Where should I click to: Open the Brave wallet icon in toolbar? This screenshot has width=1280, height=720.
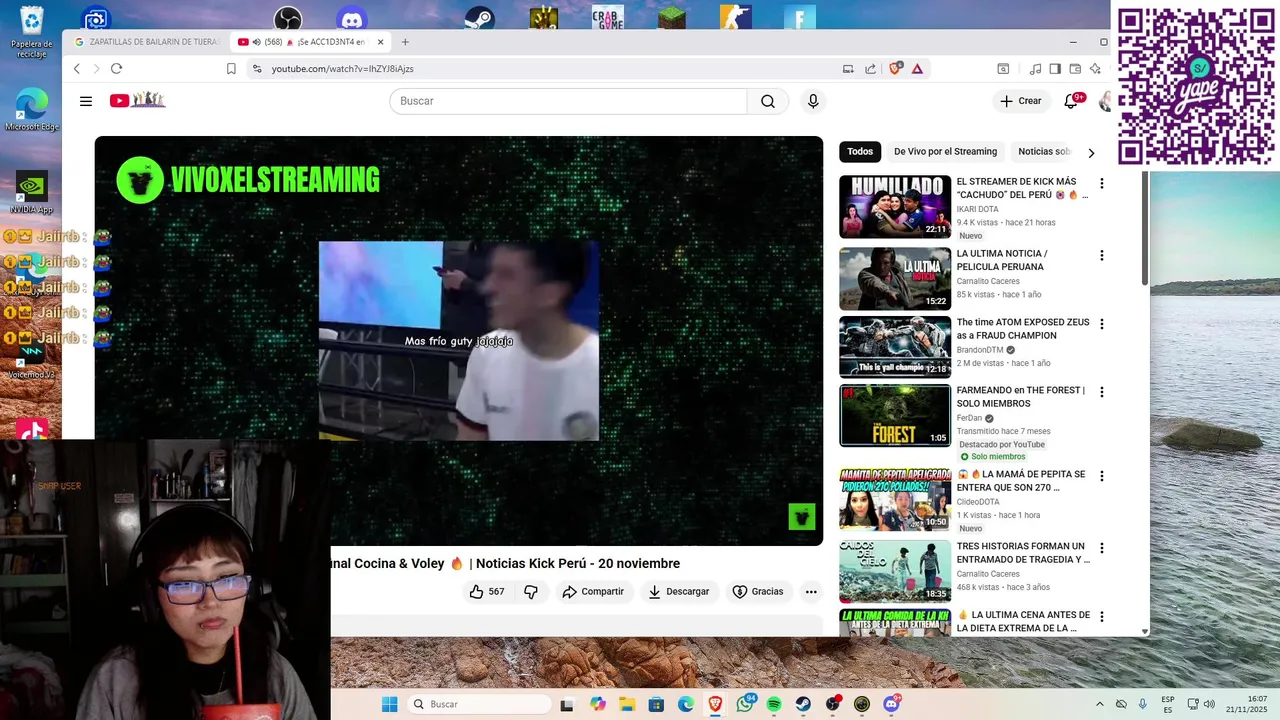click(x=1075, y=69)
